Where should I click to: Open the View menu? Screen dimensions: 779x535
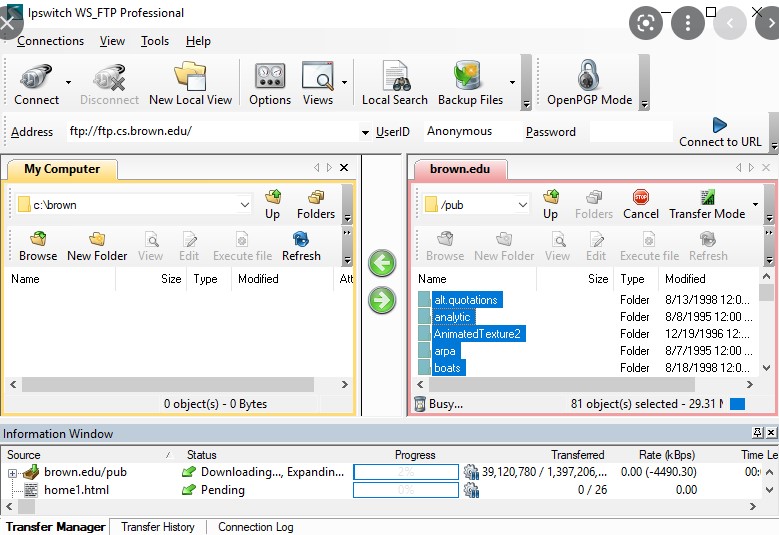[x=112, y=41]
